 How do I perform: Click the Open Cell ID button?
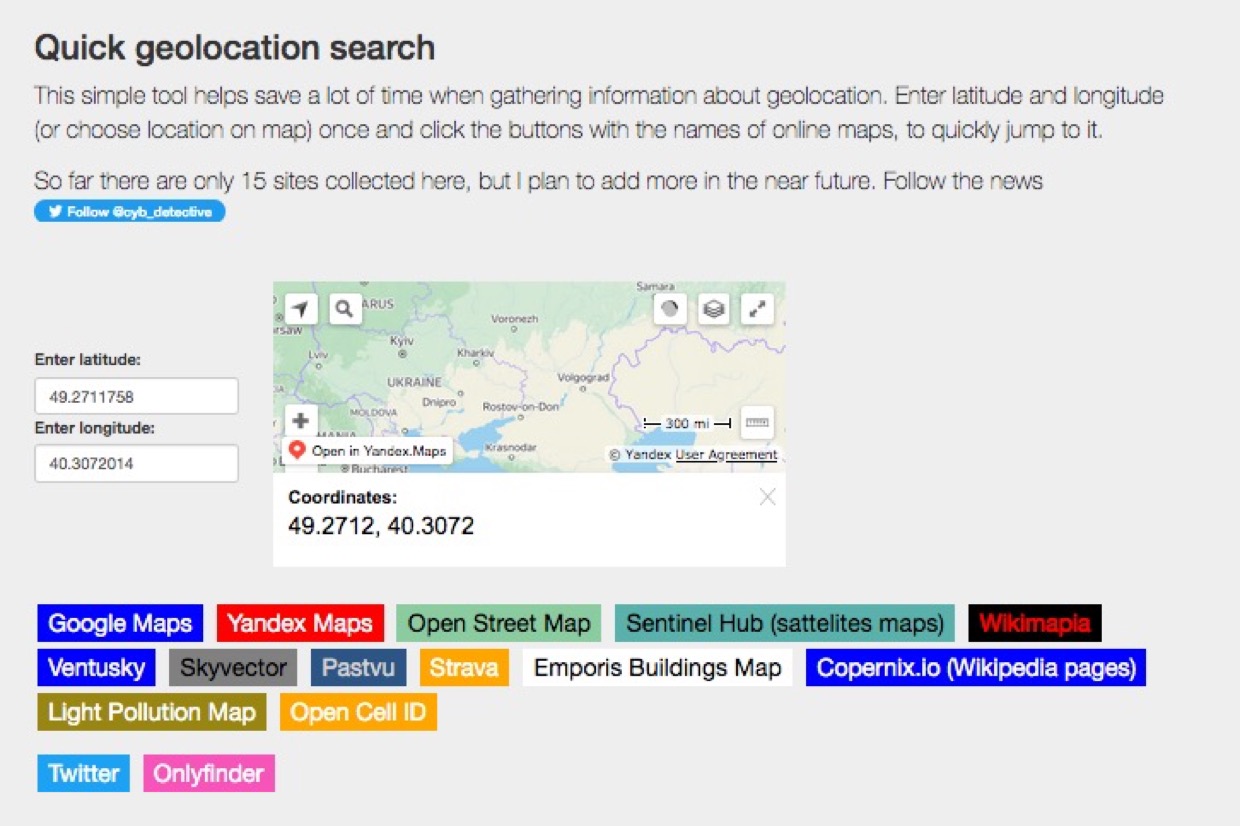click(359, 713)
